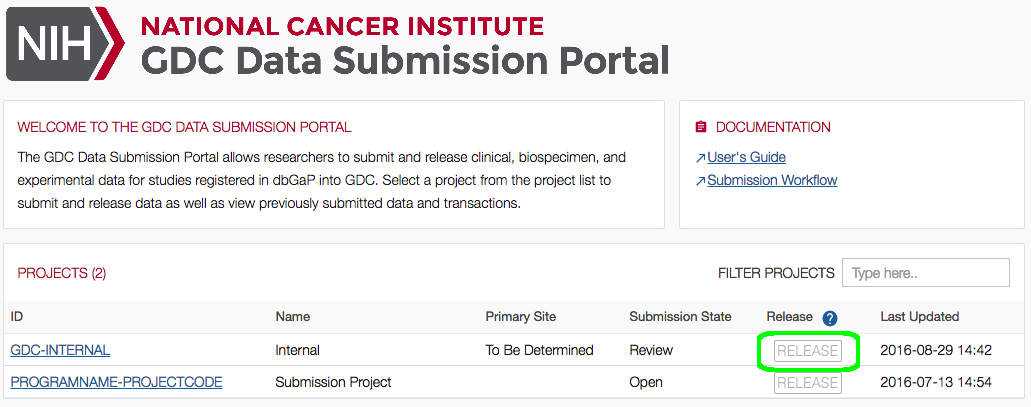1031x407 pixels.
Task: Click the Primary Site column header
Action: point(520,317)
